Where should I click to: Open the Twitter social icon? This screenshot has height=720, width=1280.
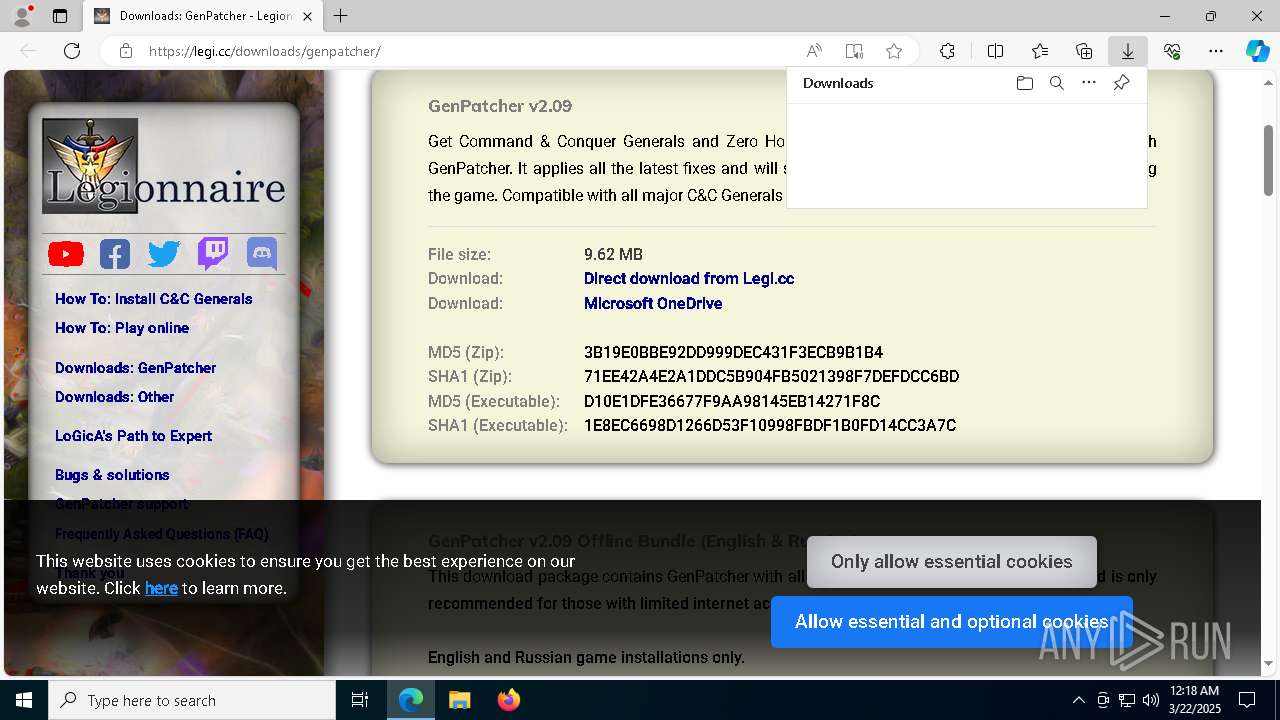(x=164, y=254)
